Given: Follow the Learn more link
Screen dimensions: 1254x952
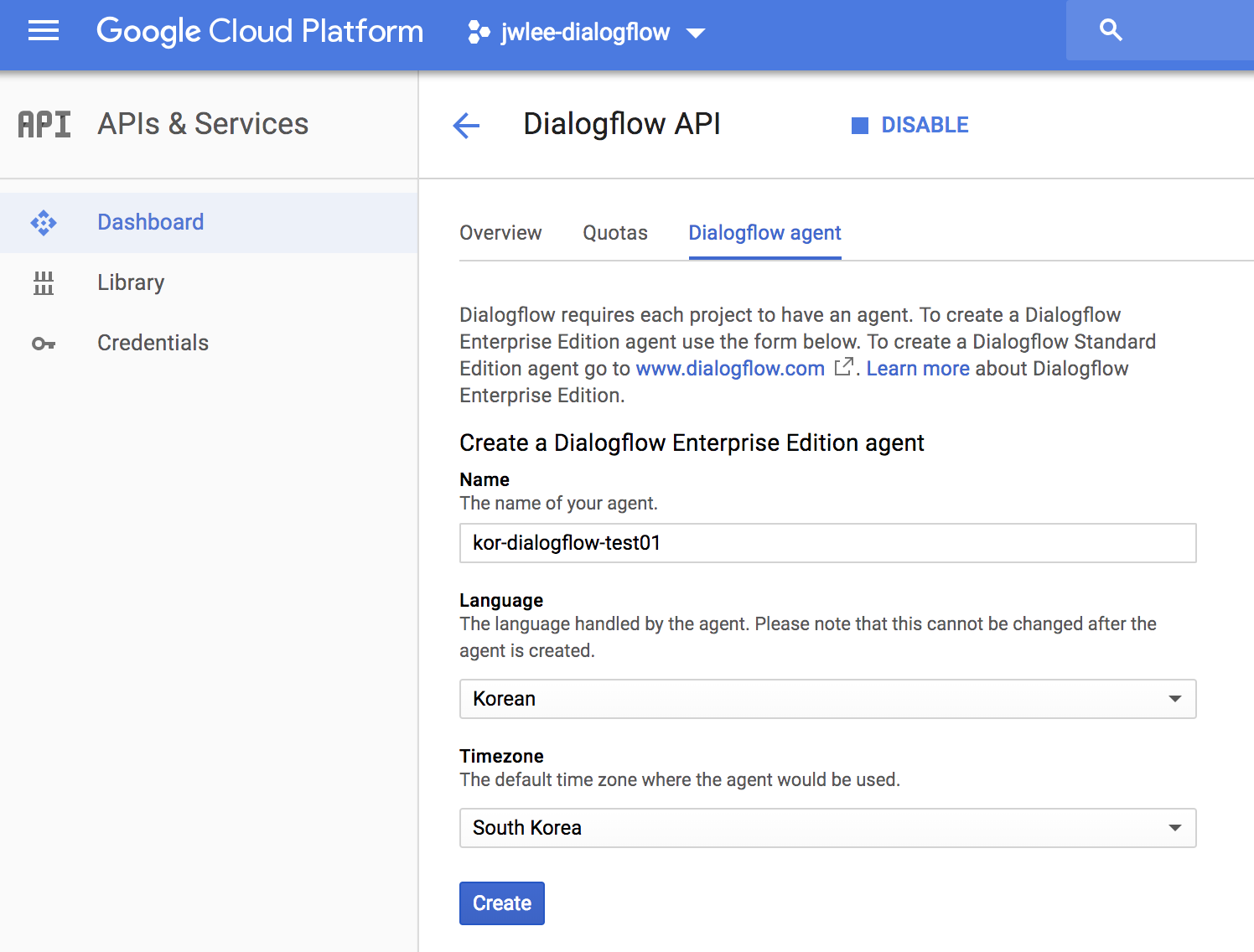Looking at the screenshot, I should [918, 369].
